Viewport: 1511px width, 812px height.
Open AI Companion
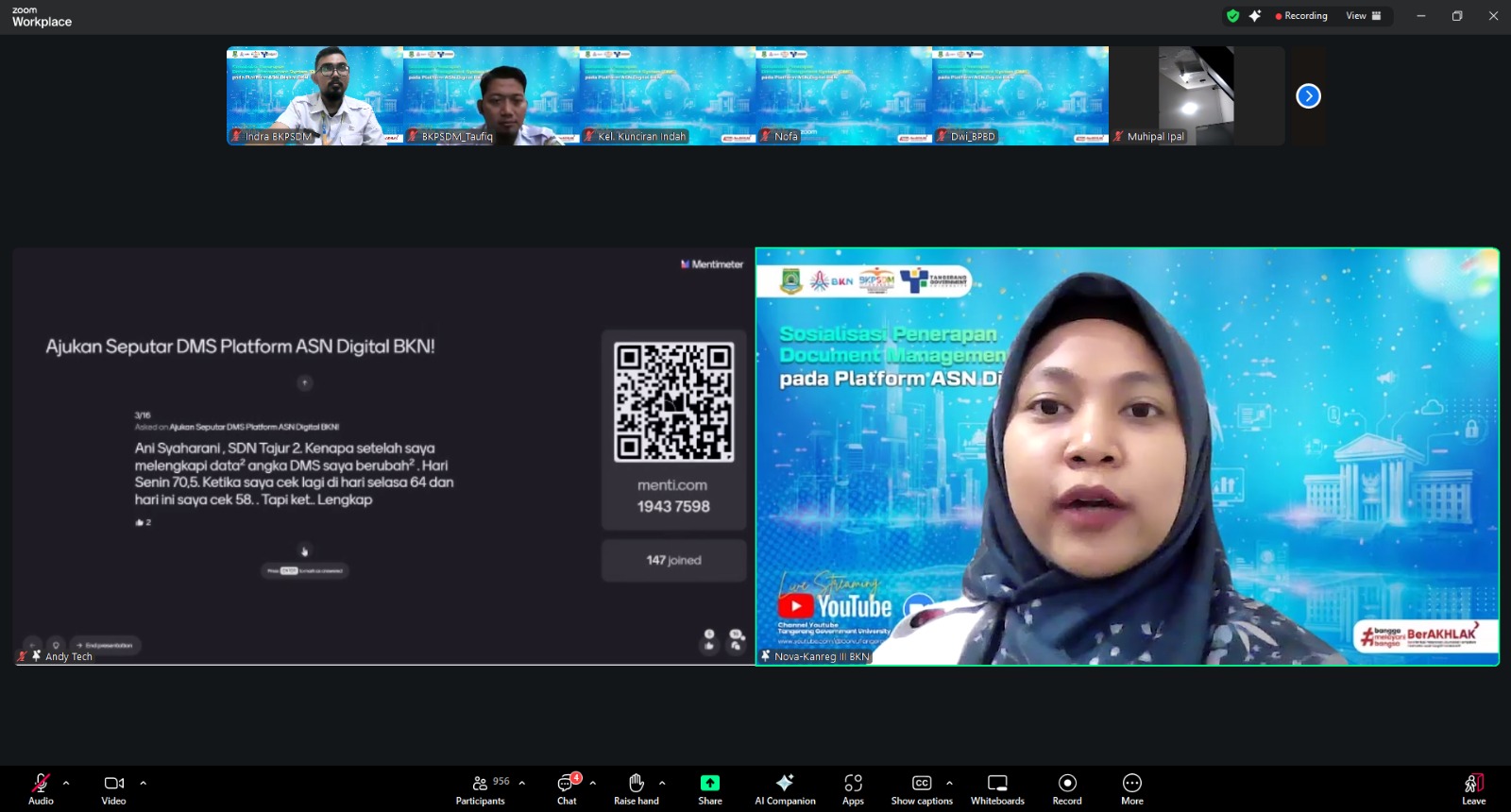point(785,788)
